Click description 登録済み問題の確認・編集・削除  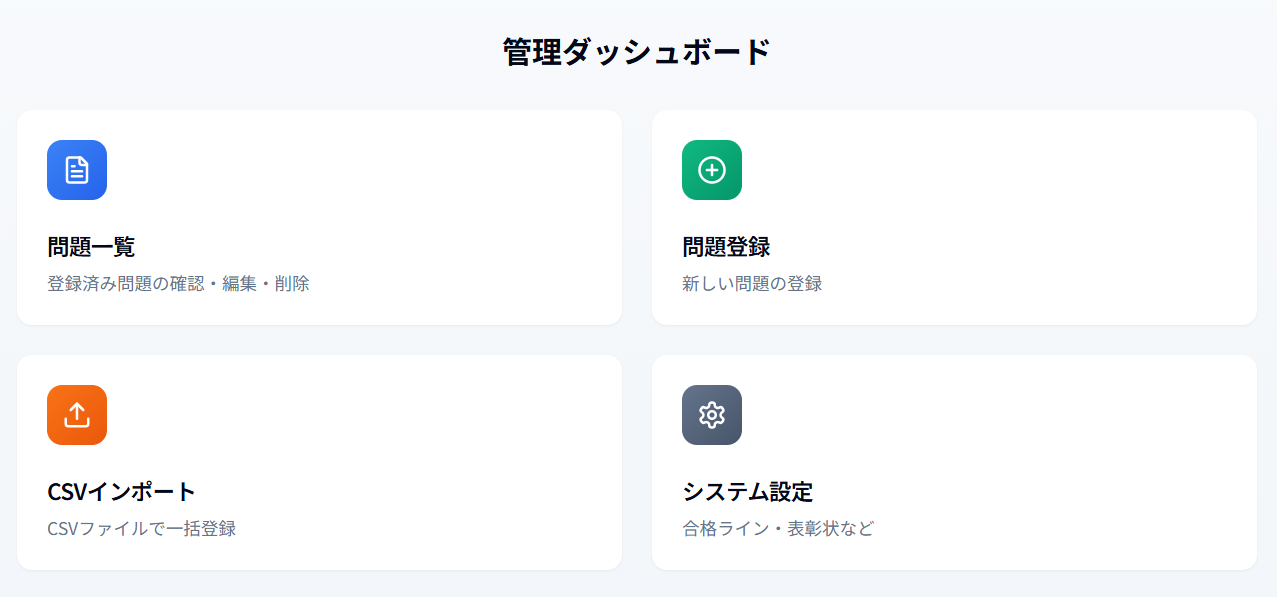click(x=178, y=284)
